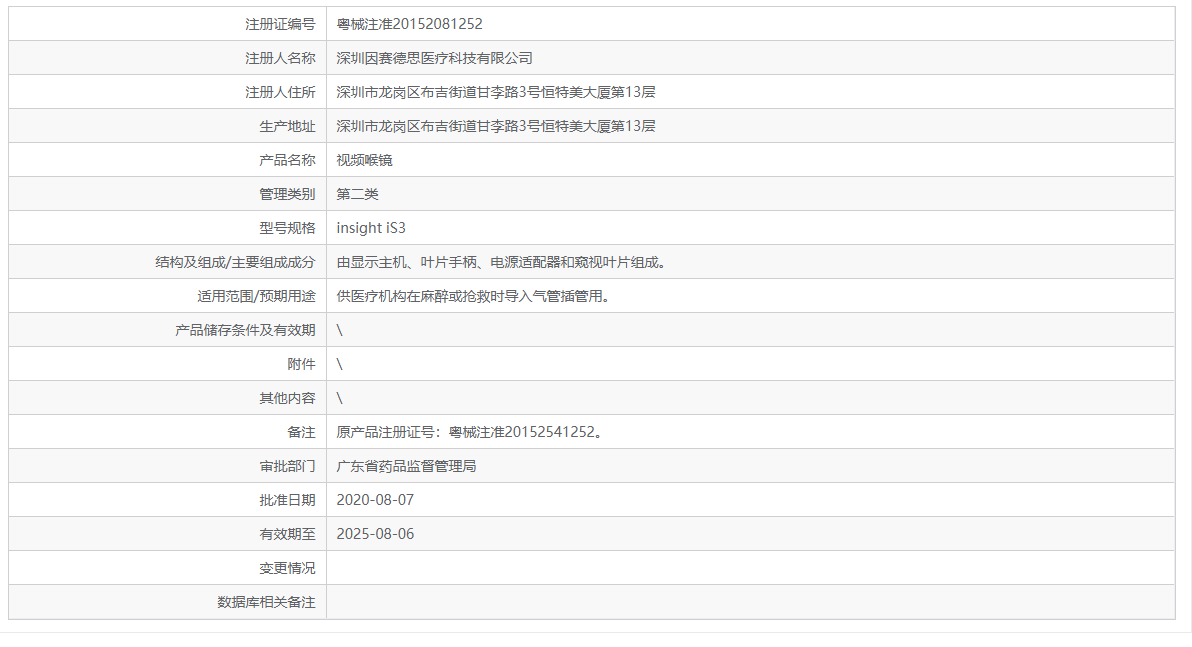Screen dimensions: 1192x647
Task: Select the 生产地址 row label
Action: pos(289,125)
